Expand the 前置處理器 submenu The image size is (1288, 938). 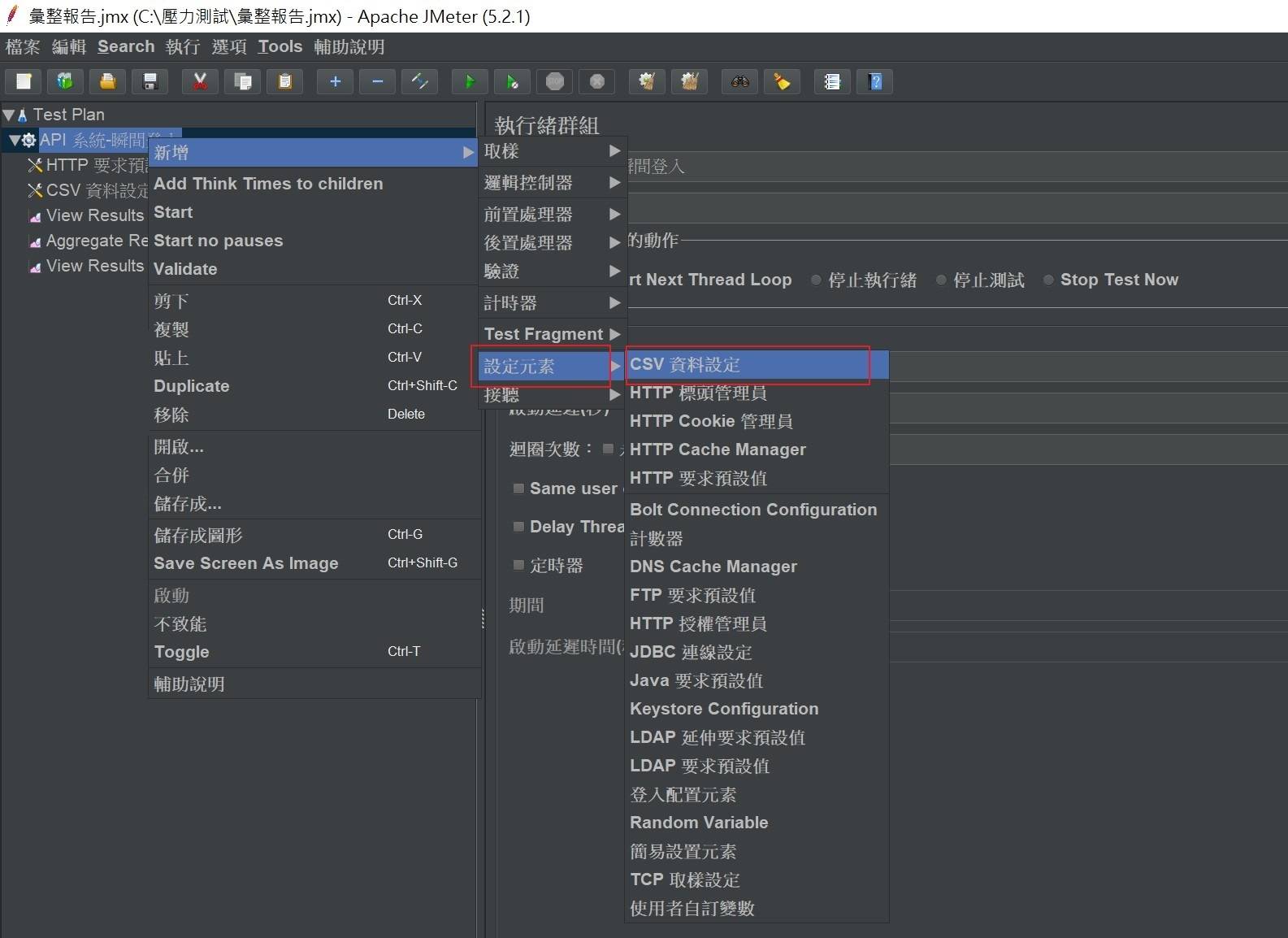(553, 215)
